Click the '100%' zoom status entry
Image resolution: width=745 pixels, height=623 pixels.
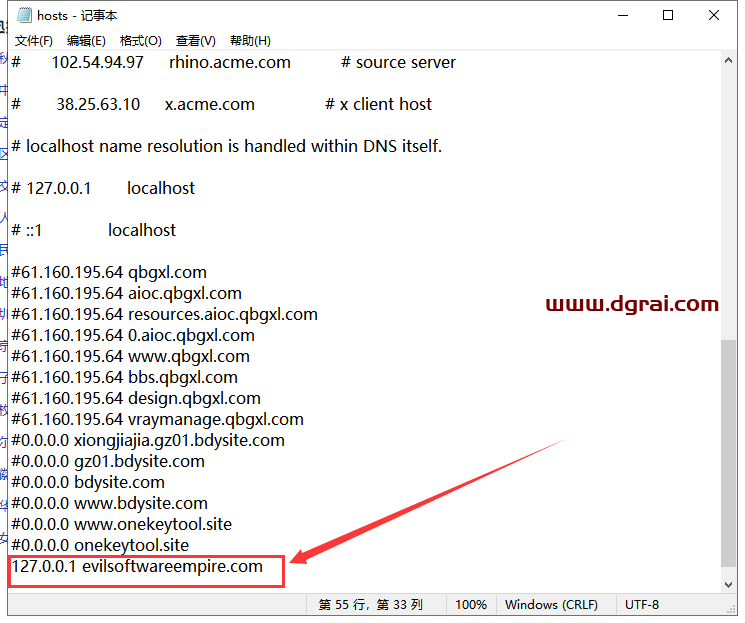[x=471, y=605]
